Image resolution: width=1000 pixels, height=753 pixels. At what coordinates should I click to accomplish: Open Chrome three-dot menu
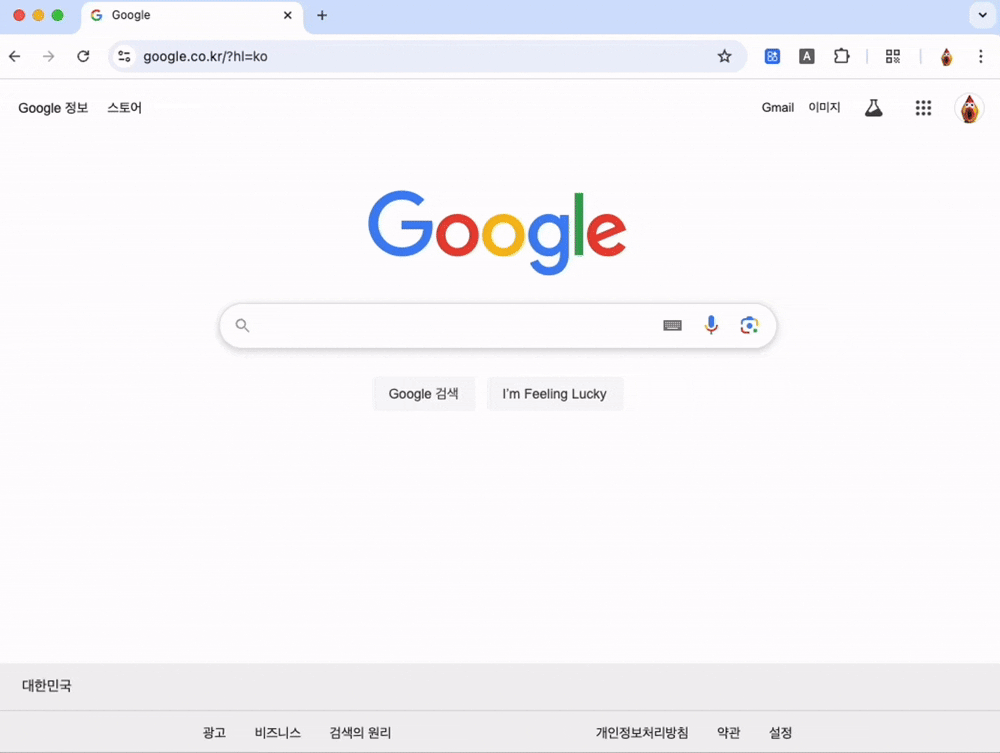[x=980, y=56]
